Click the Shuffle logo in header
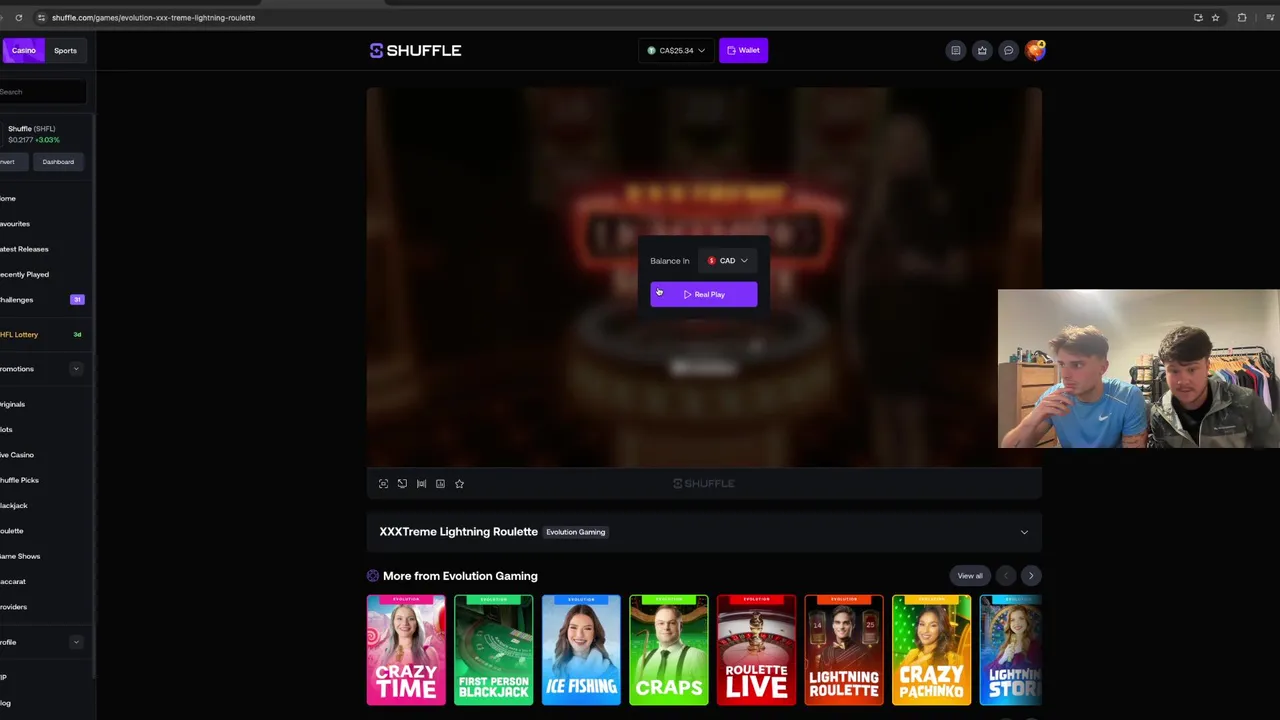Screen dimensions: 1280x720 point(415,50)
